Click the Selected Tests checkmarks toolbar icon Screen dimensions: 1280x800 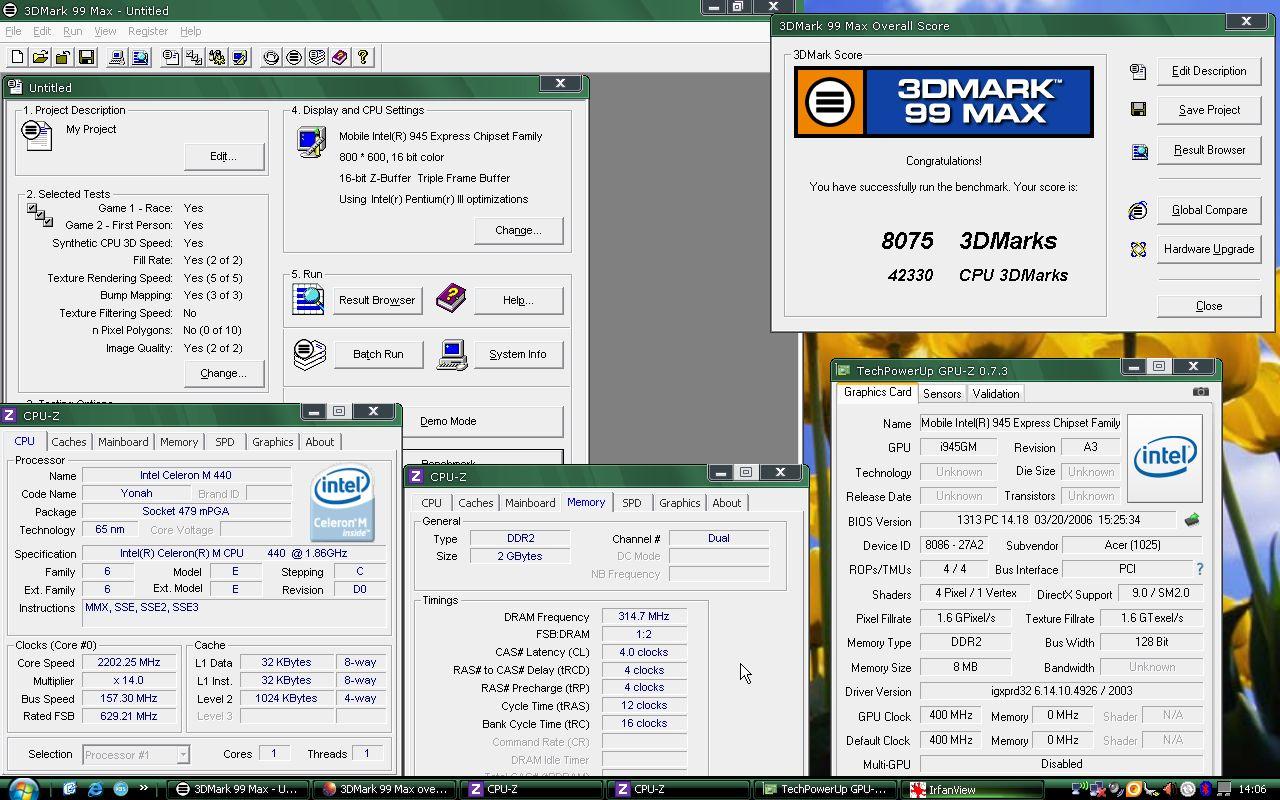coord(194,58)
